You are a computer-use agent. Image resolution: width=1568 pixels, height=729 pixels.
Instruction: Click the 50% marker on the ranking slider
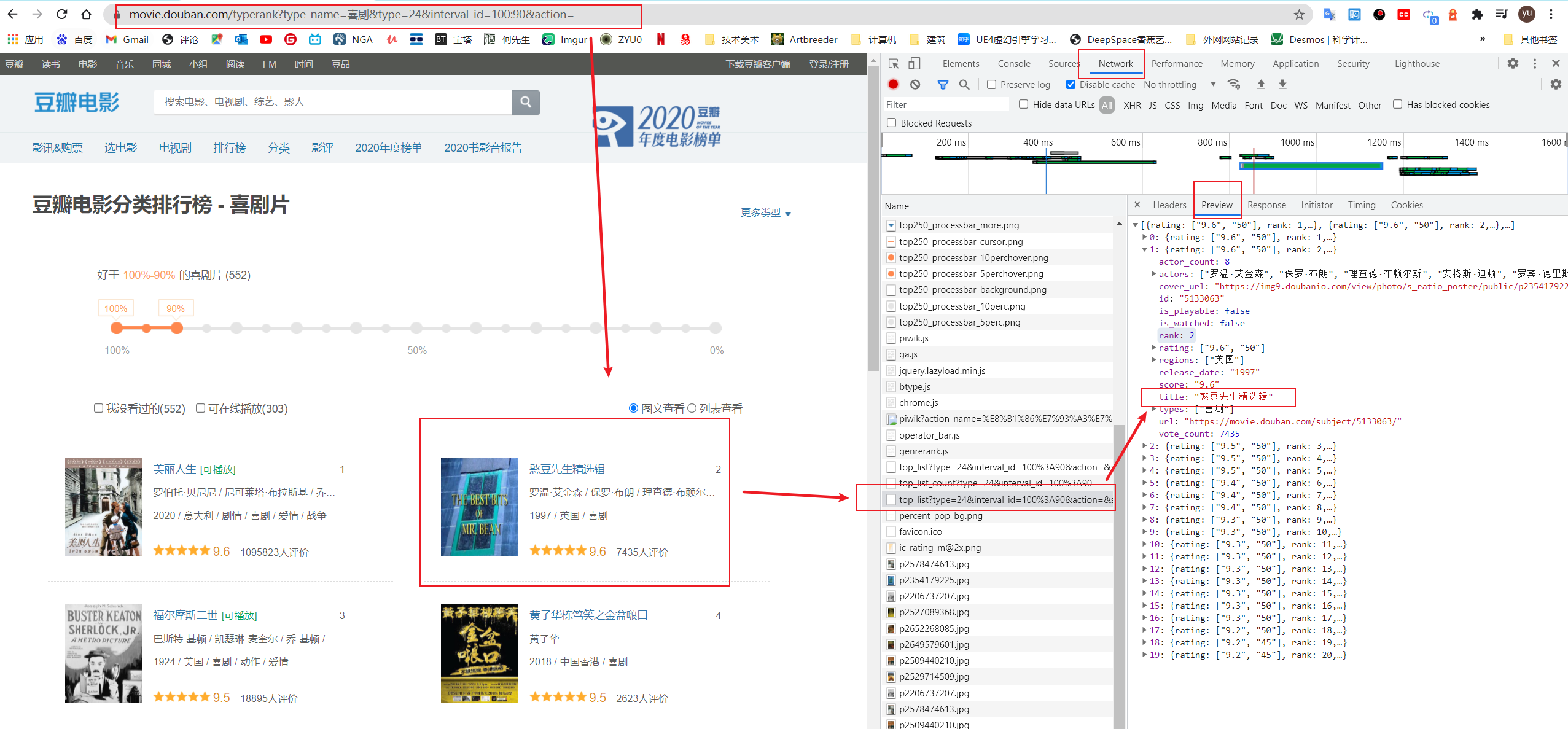click(x=416, y=328)
